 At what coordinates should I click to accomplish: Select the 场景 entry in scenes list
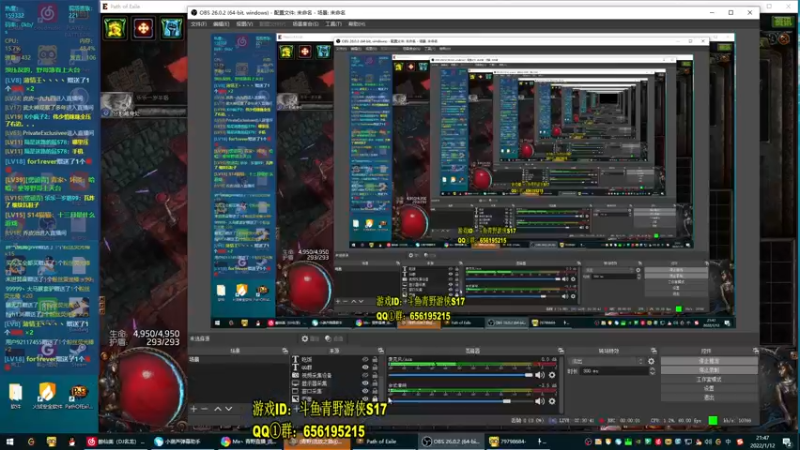(238, 359)
